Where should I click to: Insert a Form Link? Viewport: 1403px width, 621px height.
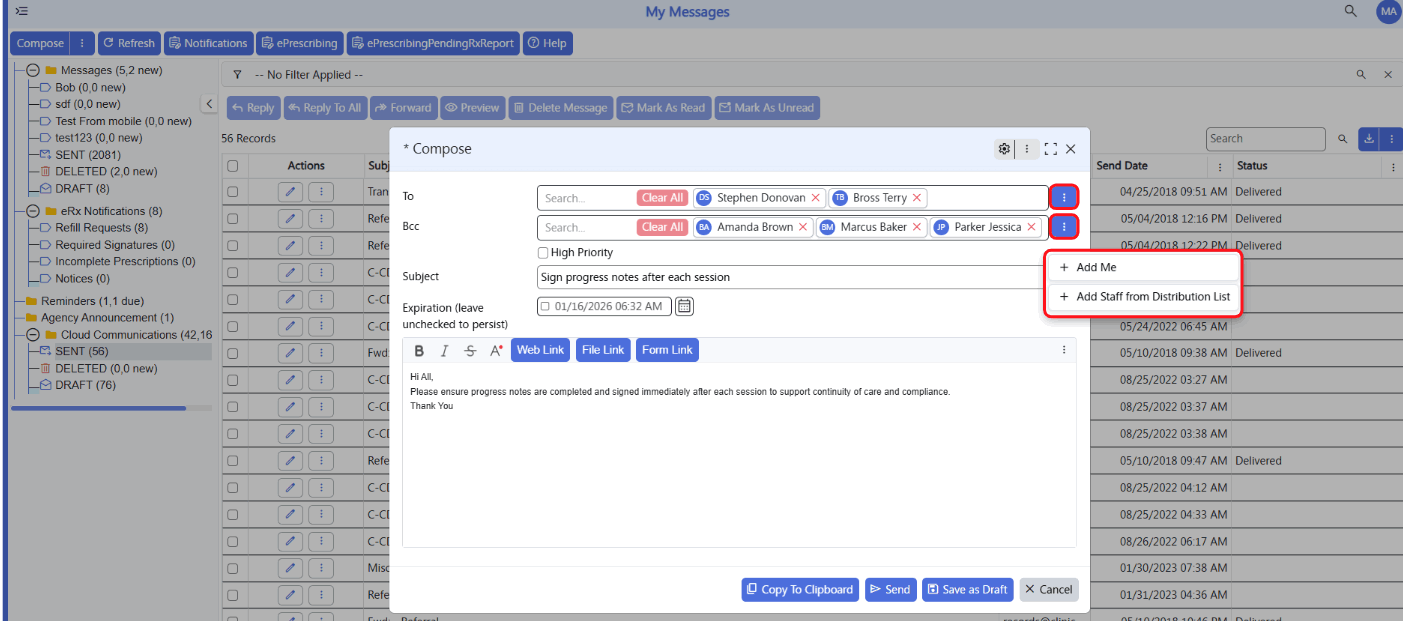667,350
